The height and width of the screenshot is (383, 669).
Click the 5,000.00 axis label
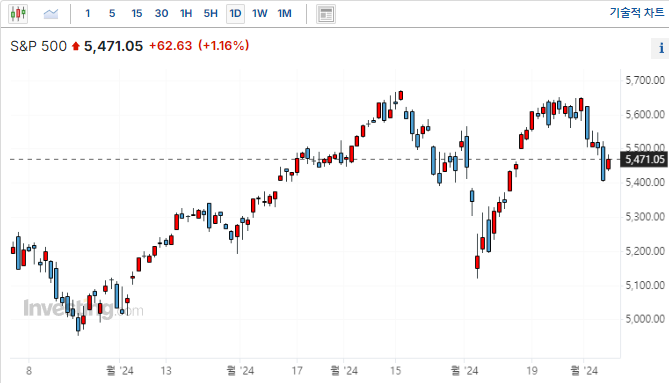point(645,319)
